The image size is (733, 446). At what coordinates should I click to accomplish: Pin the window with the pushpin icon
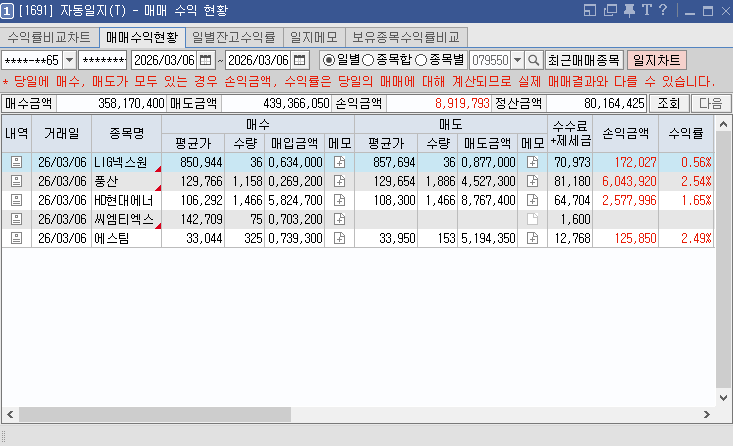point(629,10)
